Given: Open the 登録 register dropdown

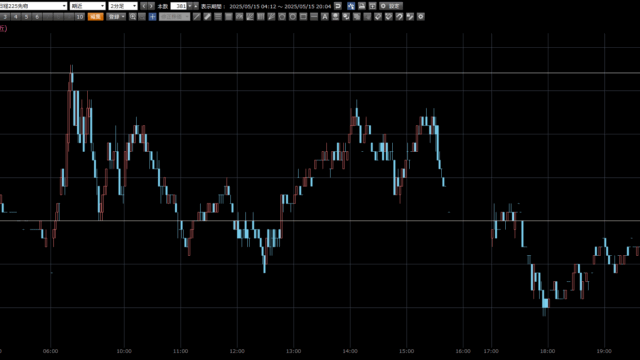Looking at the screenshot, I should (116, 17).
